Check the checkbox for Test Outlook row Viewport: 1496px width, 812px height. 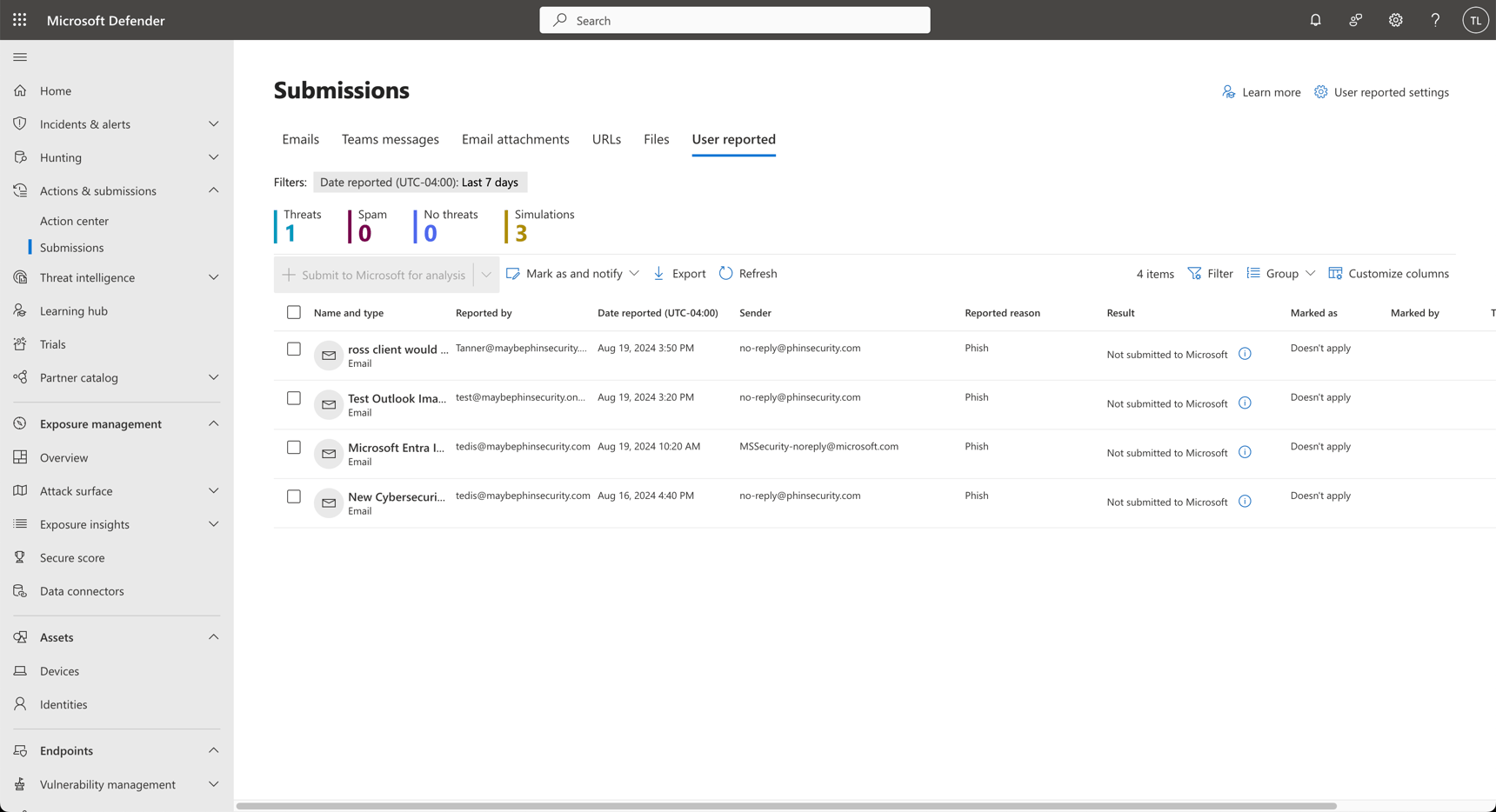(294, 399)
